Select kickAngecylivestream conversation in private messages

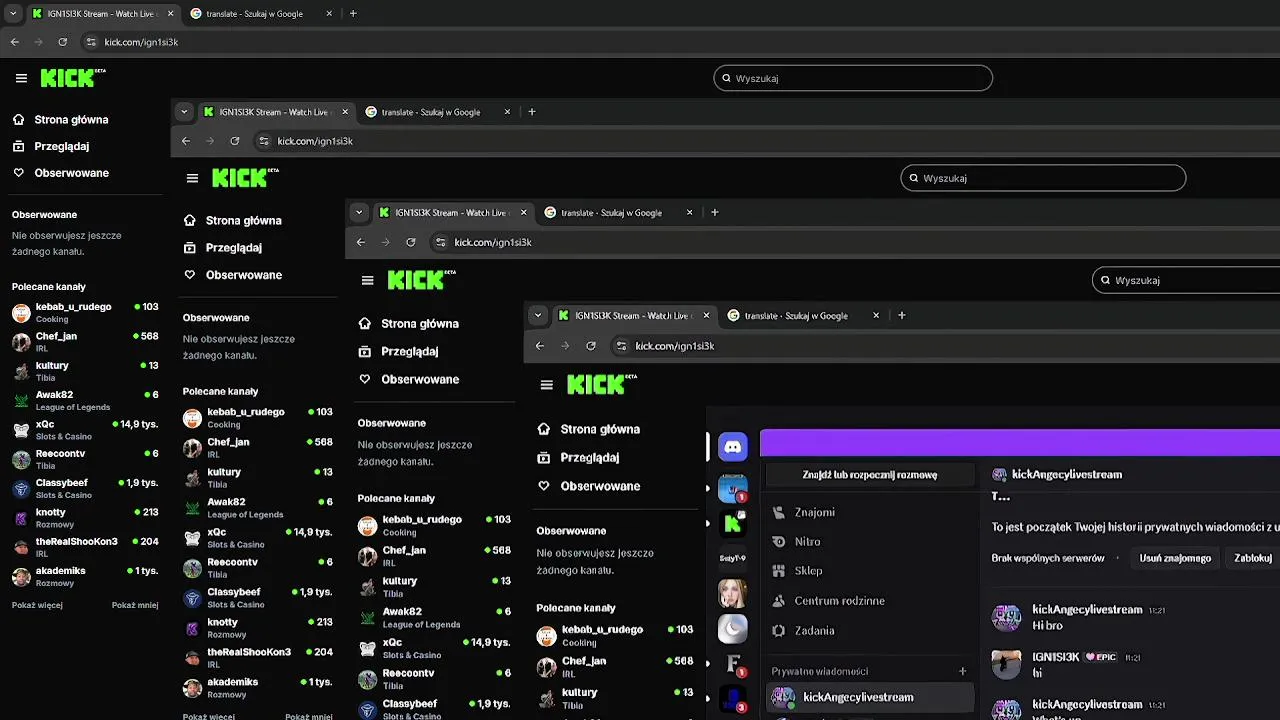pos(869,697)
